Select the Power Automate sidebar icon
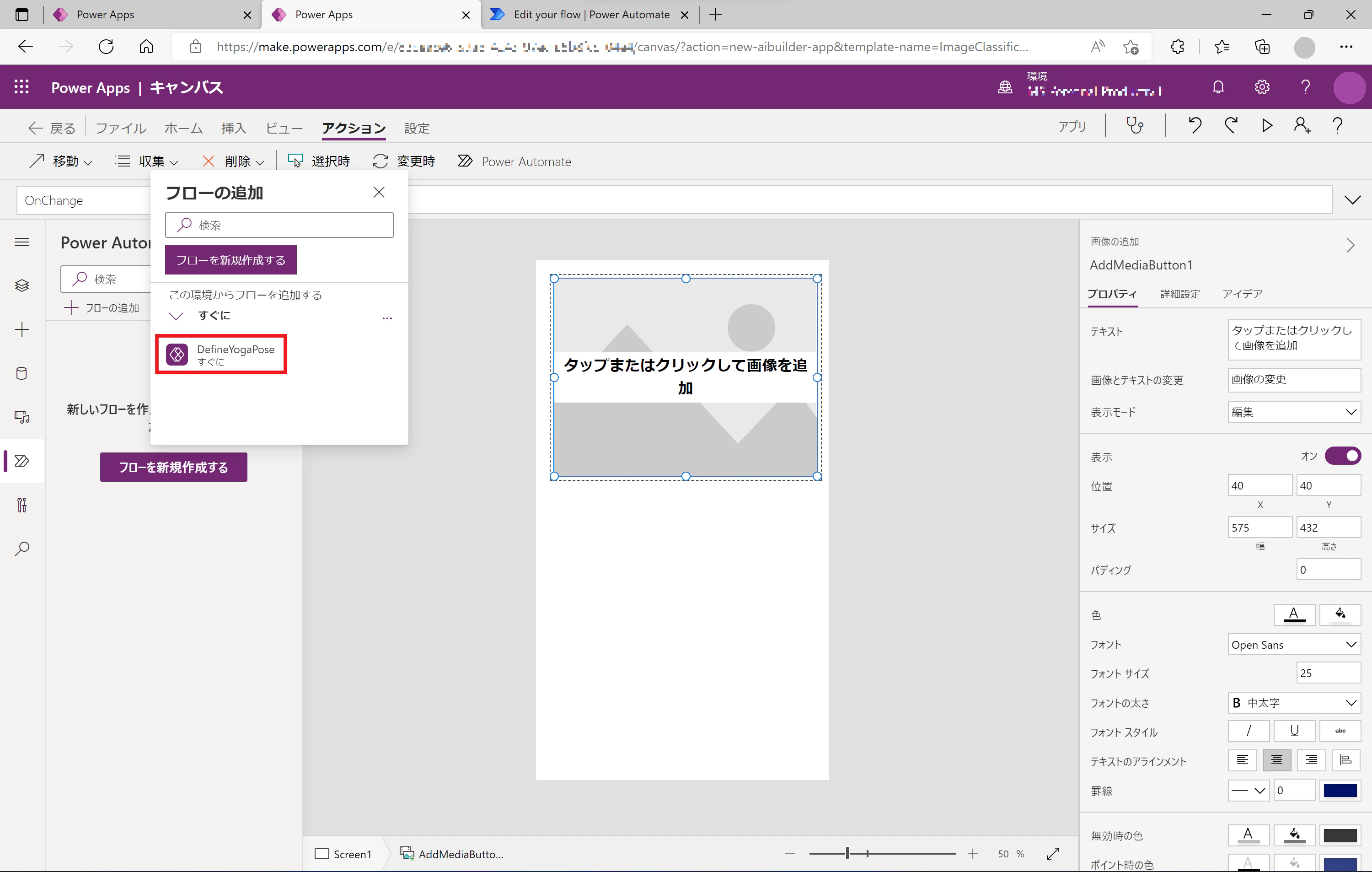 point(21,461)
